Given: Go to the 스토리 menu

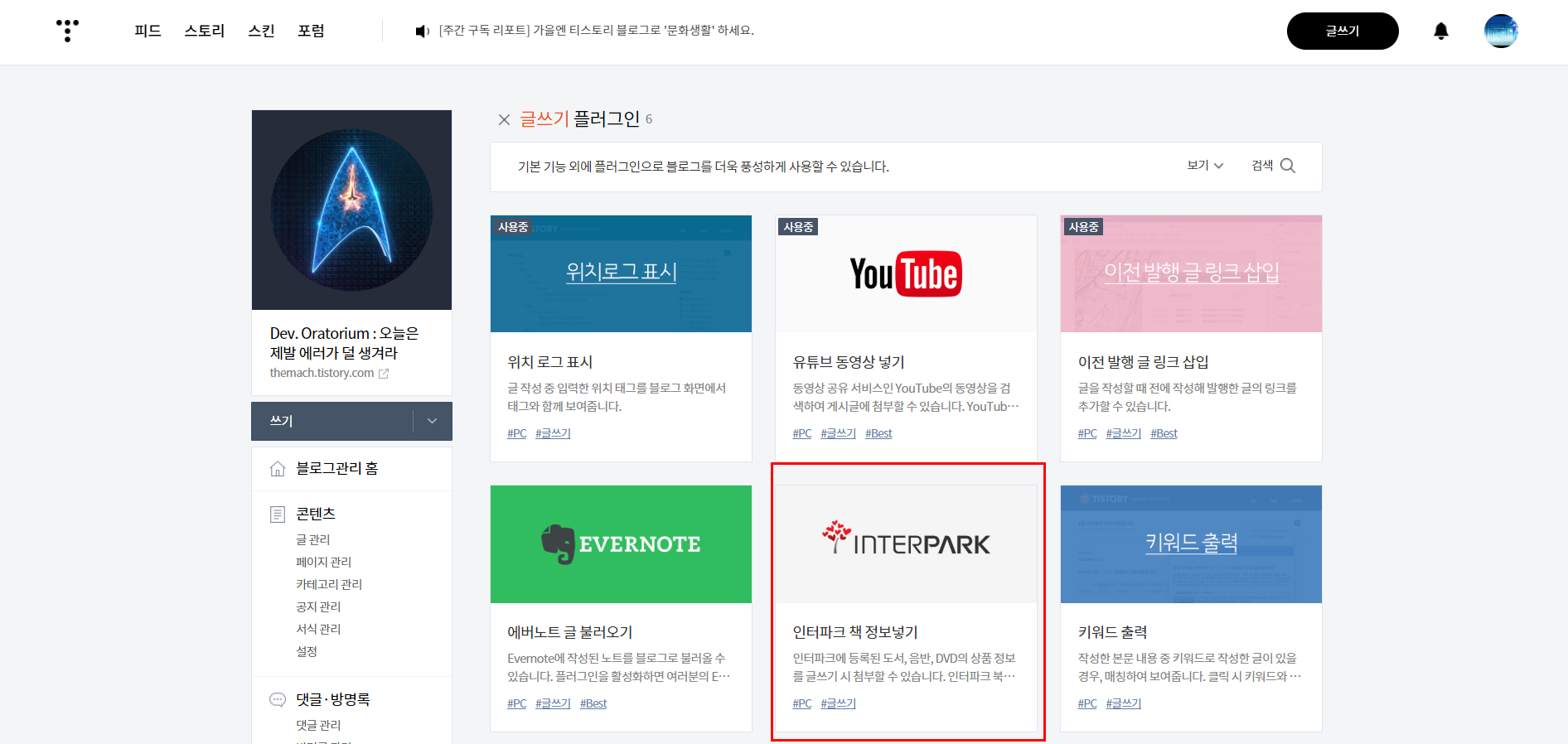Looking at the screenshot, I should point(204,31).
